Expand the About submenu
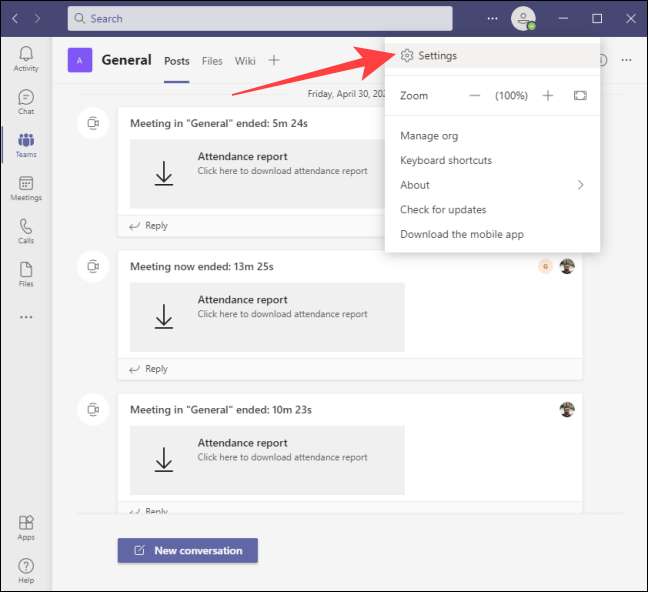The height and width of the screenshot is (592, 648). 492,185
